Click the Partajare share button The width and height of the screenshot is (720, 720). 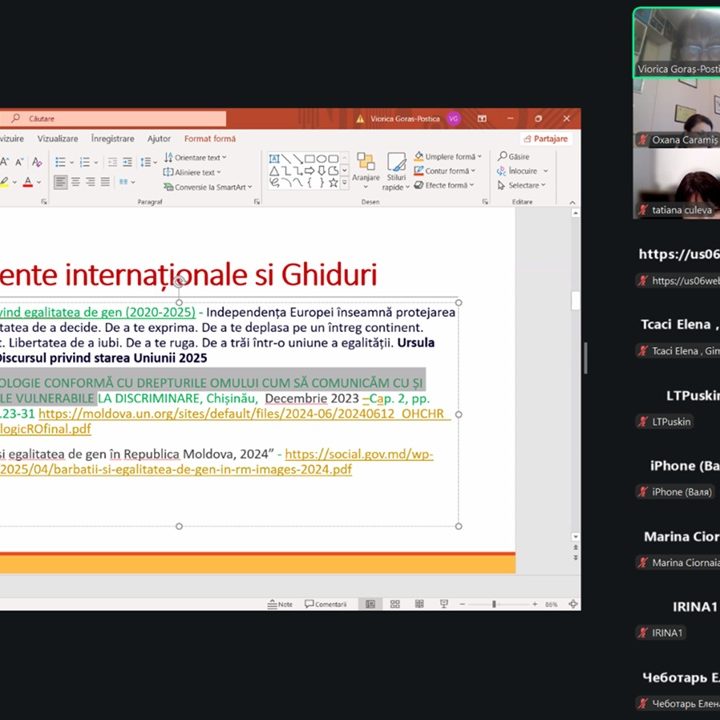[545, 139]
